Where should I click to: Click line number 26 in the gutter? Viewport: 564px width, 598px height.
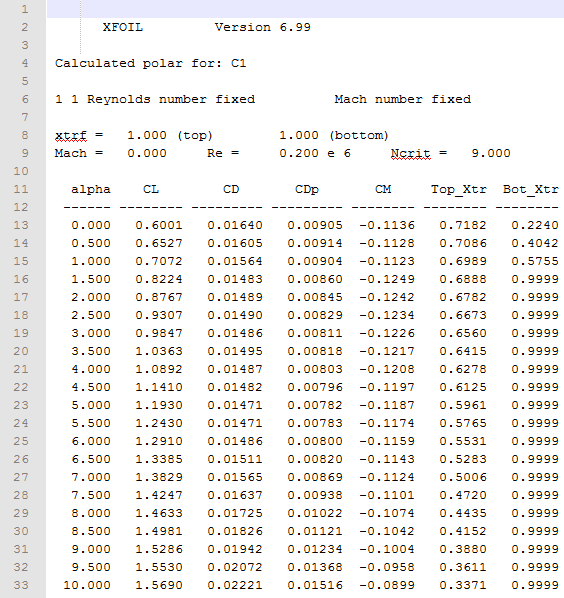click(21, 459)
